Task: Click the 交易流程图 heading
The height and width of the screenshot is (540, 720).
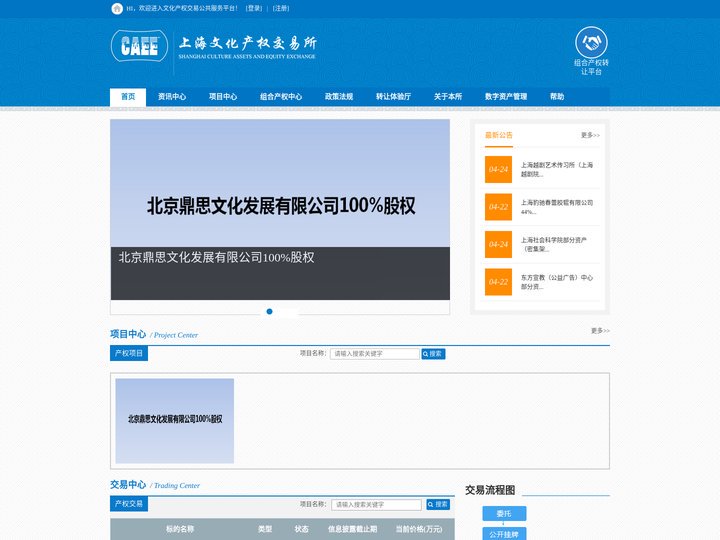Action: click(490, 490)
